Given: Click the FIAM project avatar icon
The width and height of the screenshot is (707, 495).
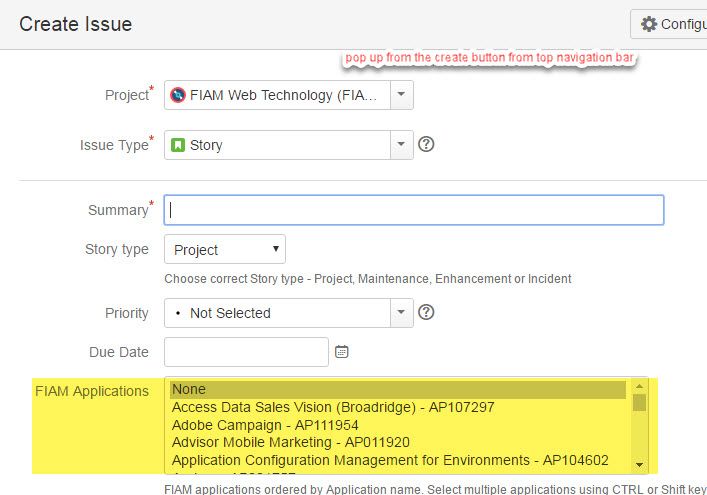Looking at the screenshot, I should [x=178, y=95].
